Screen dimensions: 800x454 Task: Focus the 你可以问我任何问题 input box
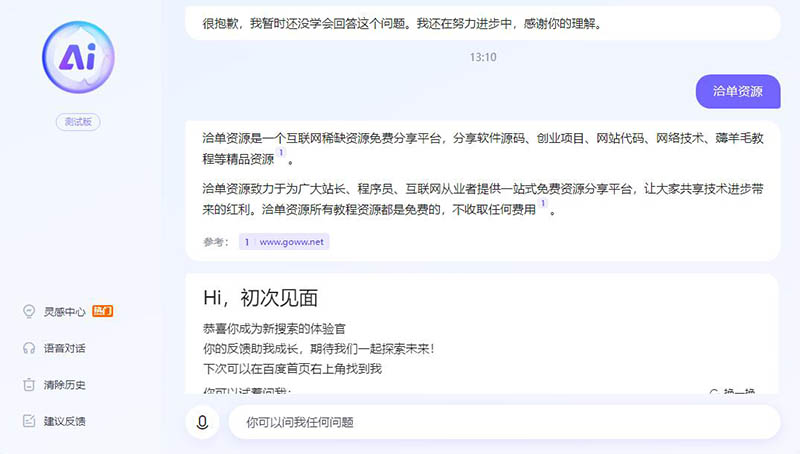tap(504, 422)
